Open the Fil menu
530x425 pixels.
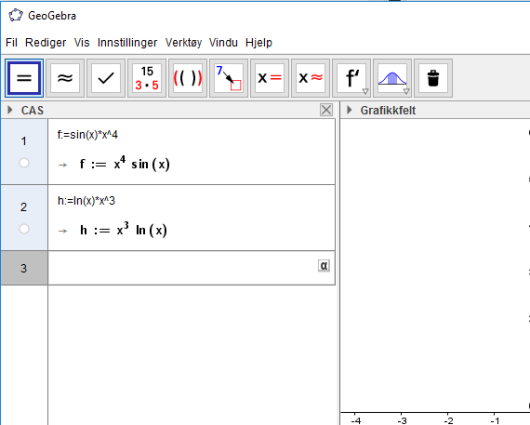pos(11,43)
